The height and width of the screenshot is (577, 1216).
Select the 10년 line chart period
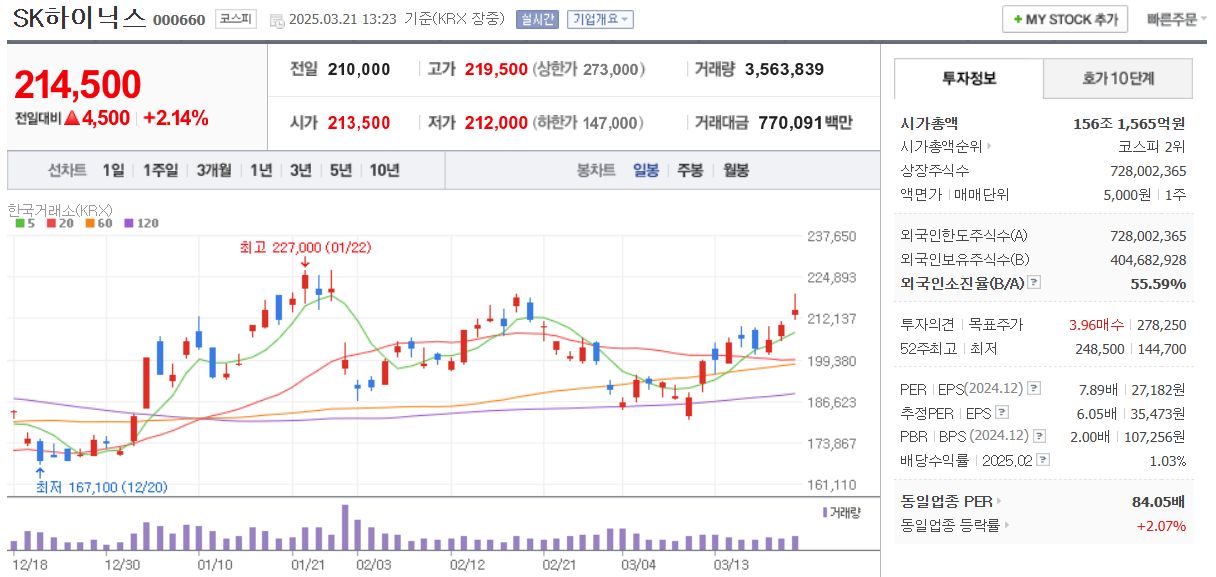coord(385,170)
